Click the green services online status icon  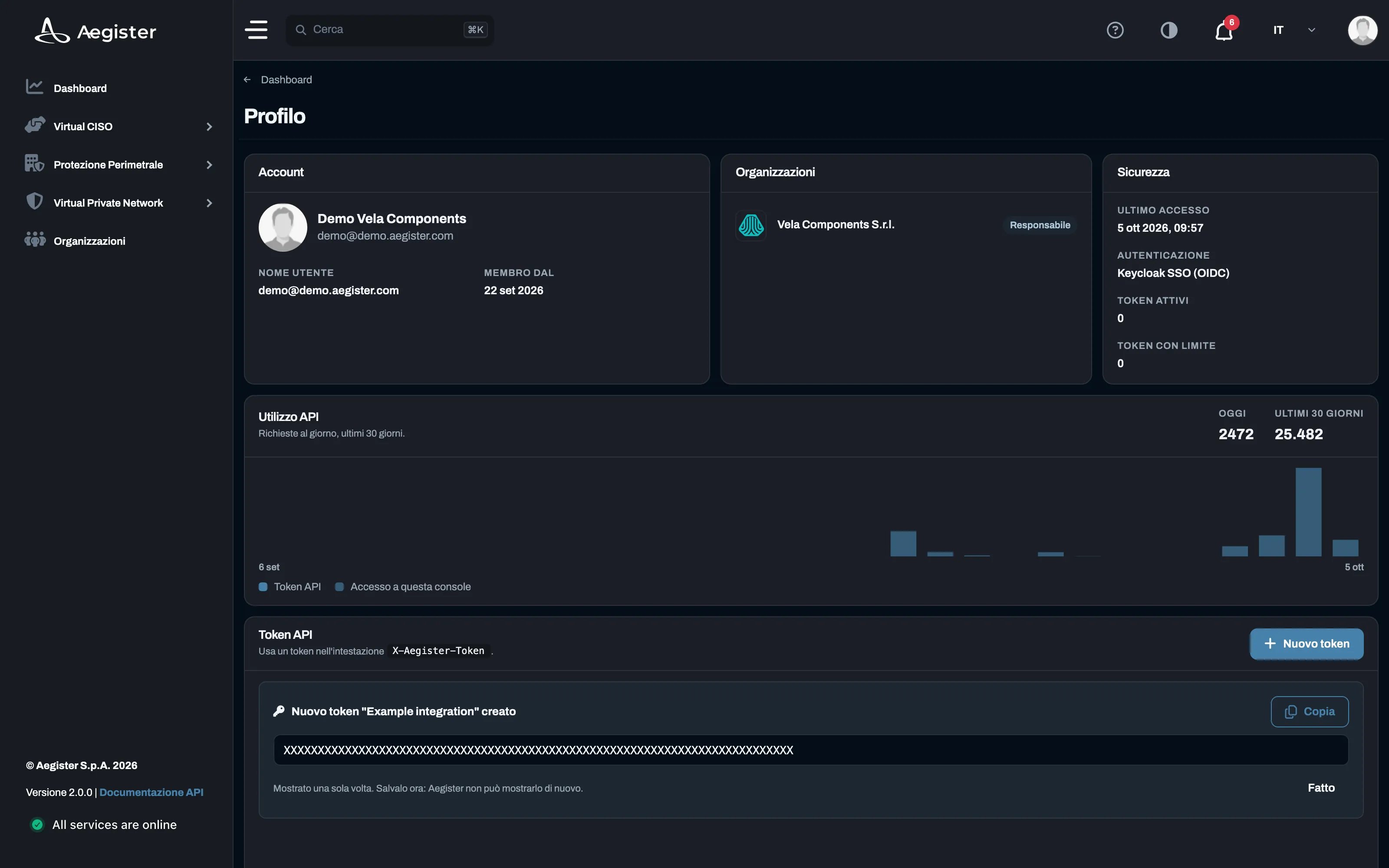[37, 824]
